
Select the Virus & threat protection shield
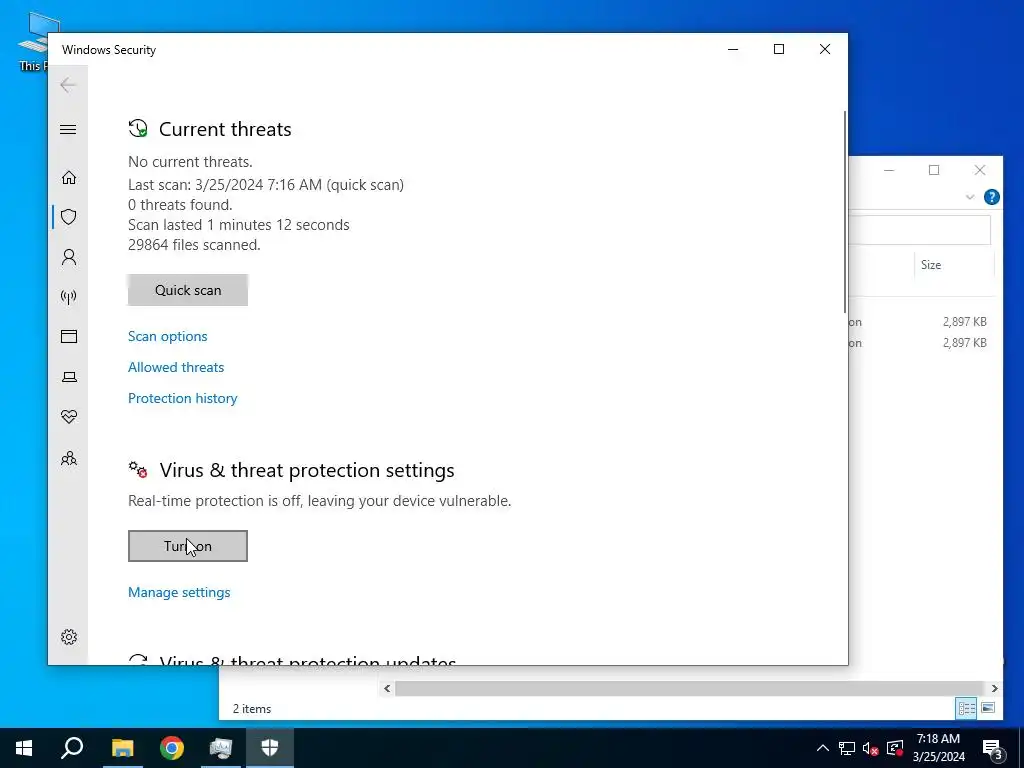pyautogui.click(x=69, y=217)
